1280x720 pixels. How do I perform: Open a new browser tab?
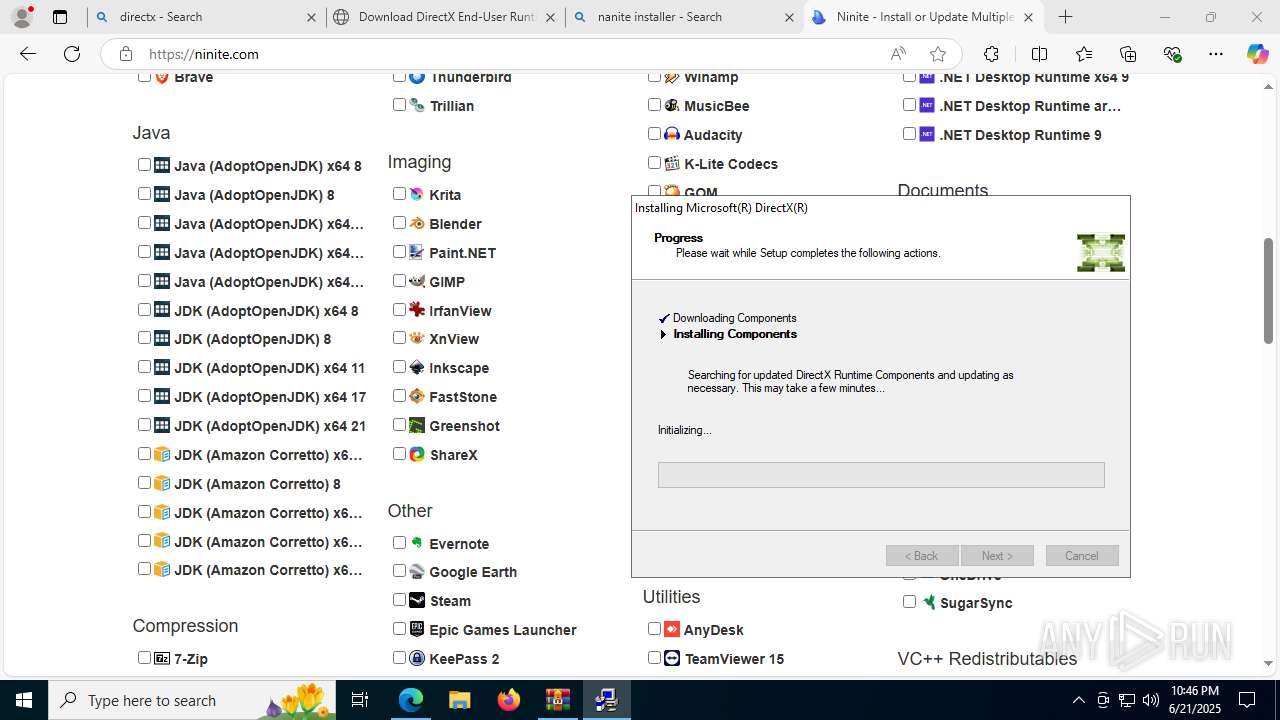tap(1066, 17)
